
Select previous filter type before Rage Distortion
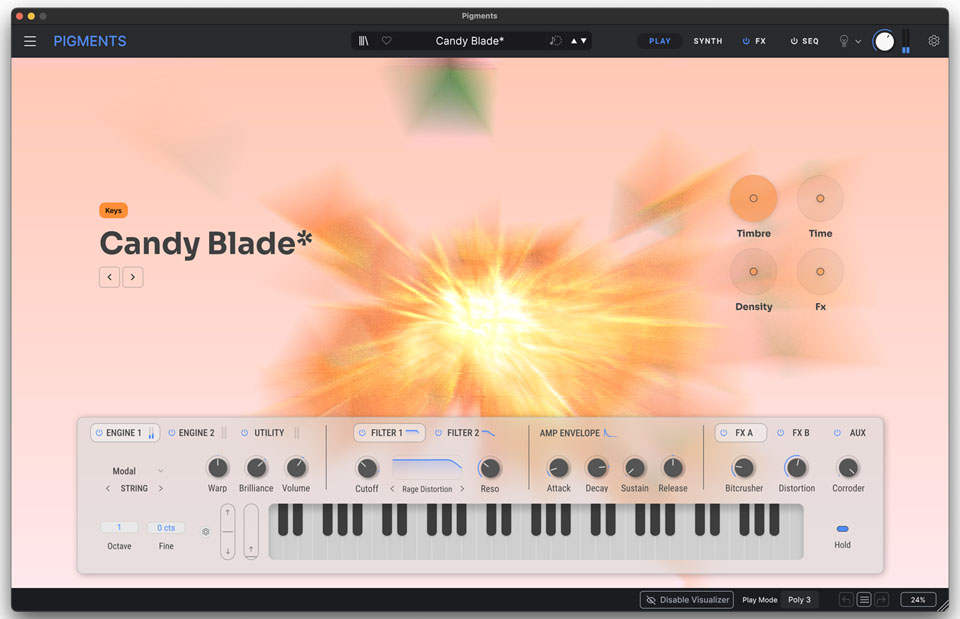coord(392,489)
